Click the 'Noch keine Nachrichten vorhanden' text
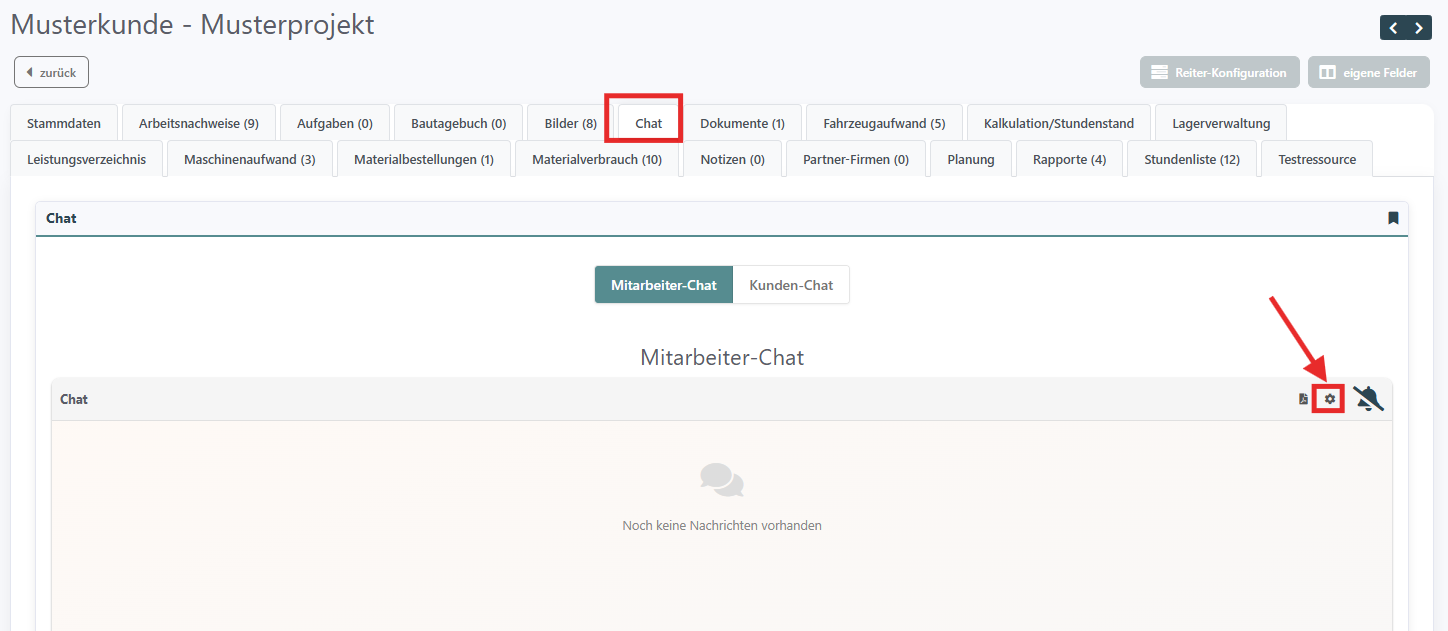Viewport: 1448px width, 631px height. point(722,525)
